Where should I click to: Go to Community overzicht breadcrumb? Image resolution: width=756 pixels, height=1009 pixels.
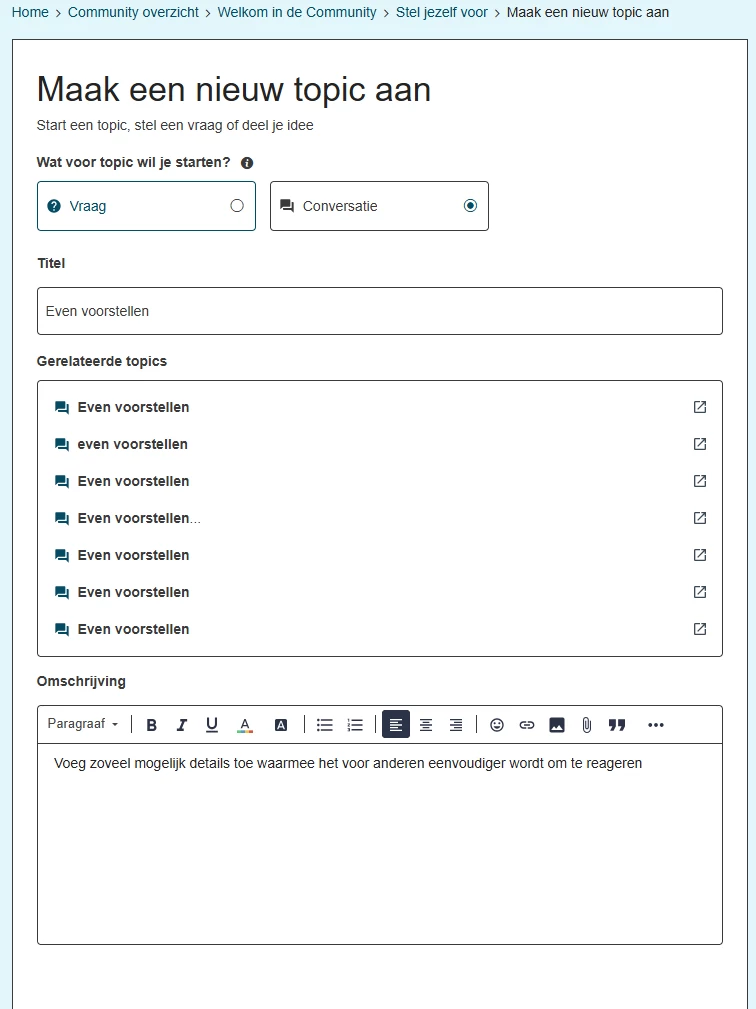pos(133,12)
